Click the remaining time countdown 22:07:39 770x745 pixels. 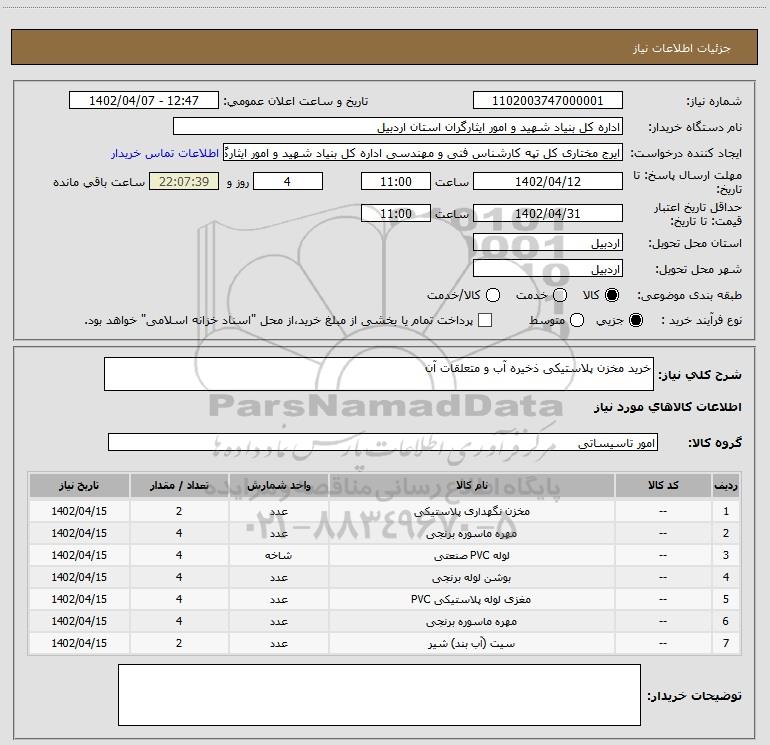point(184,182)
